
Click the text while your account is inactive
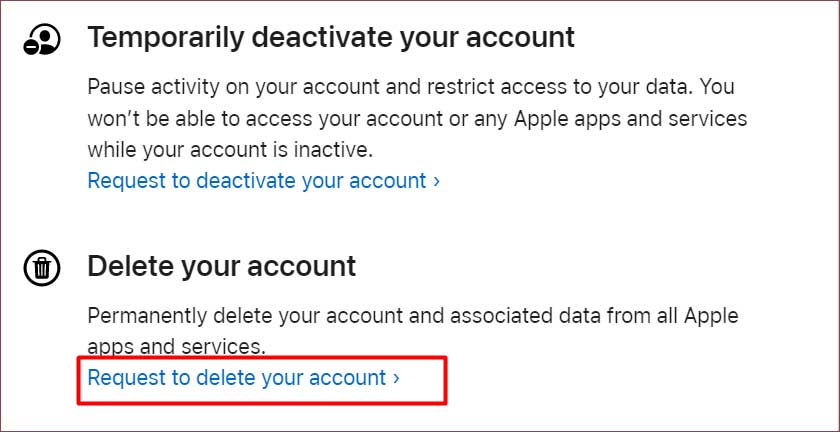point(230,150)
